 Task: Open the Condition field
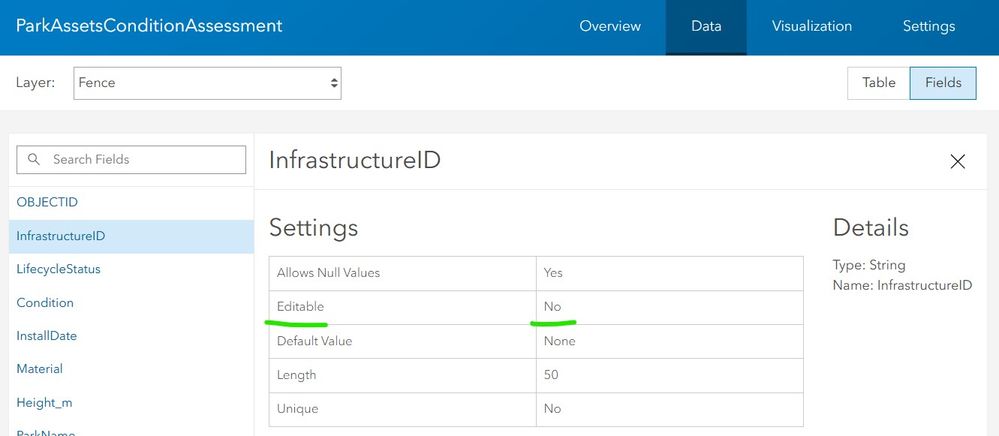(x=45, y=303)
